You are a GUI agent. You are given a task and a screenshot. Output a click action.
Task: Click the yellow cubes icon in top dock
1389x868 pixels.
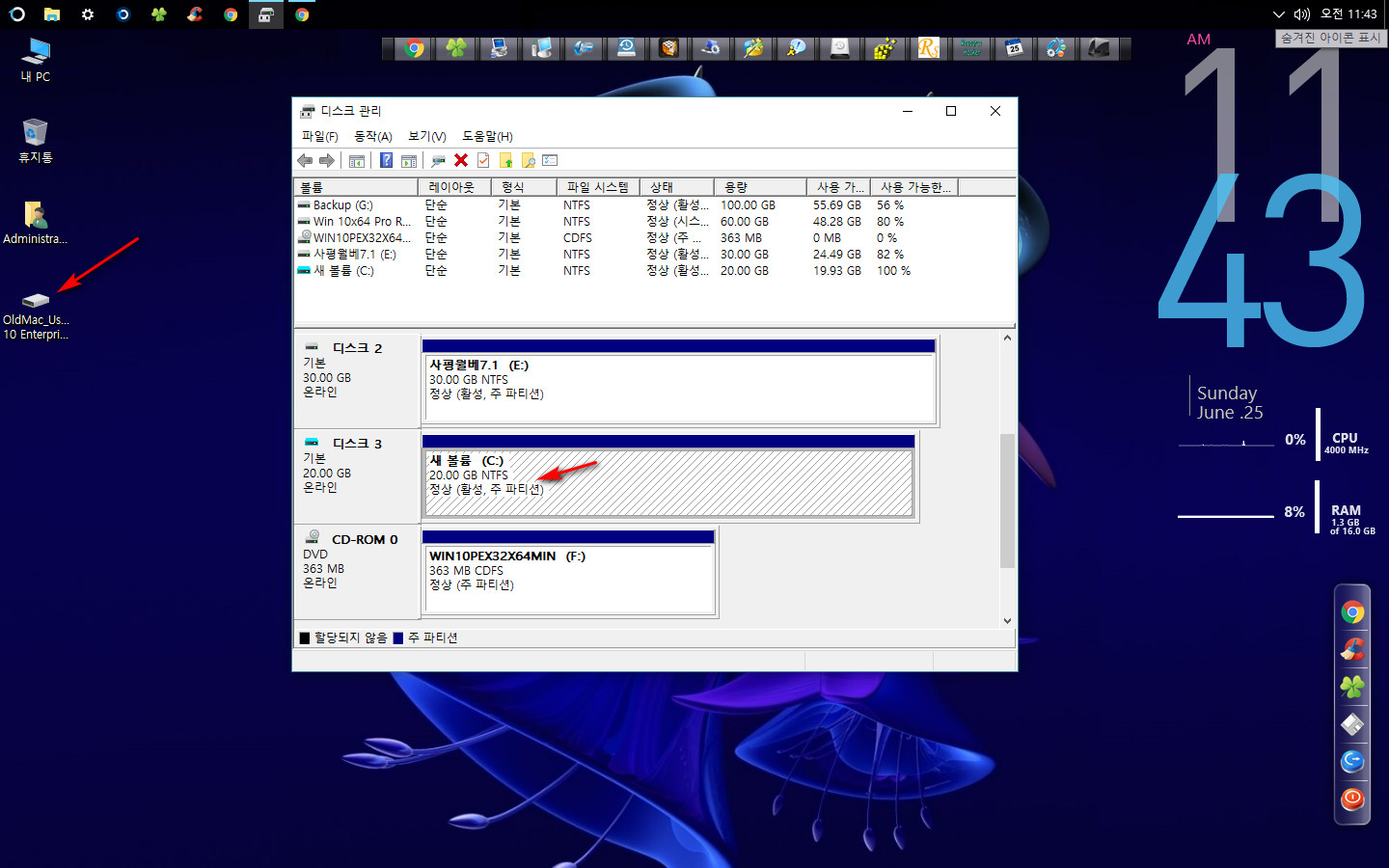[x=885, y=48]
